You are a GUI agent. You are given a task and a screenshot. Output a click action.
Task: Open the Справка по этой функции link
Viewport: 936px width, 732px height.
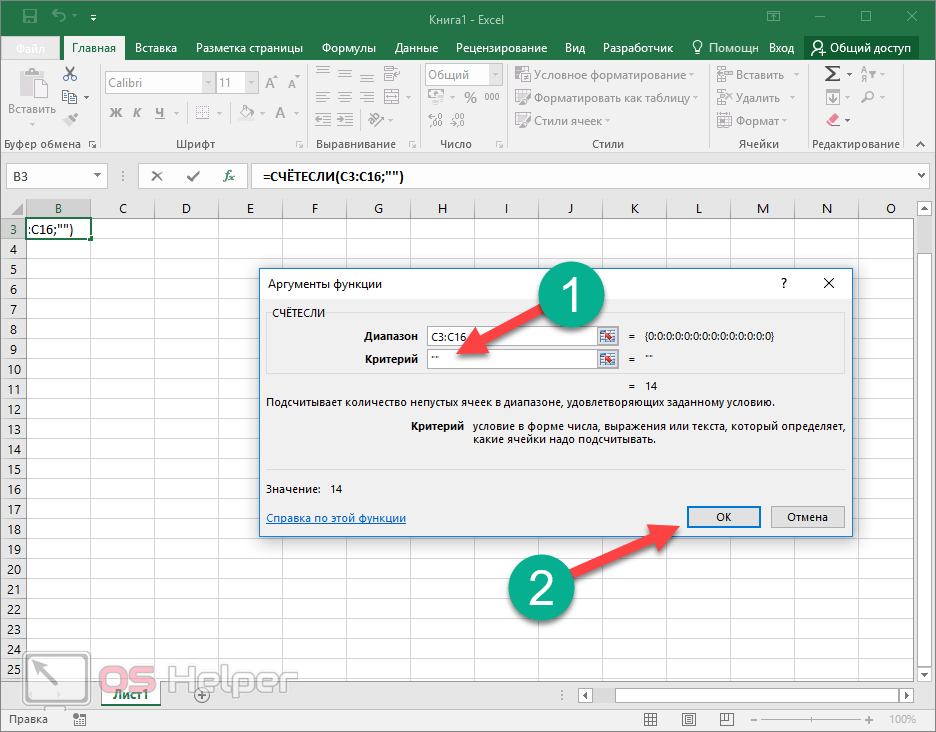[x=336, y=518]
